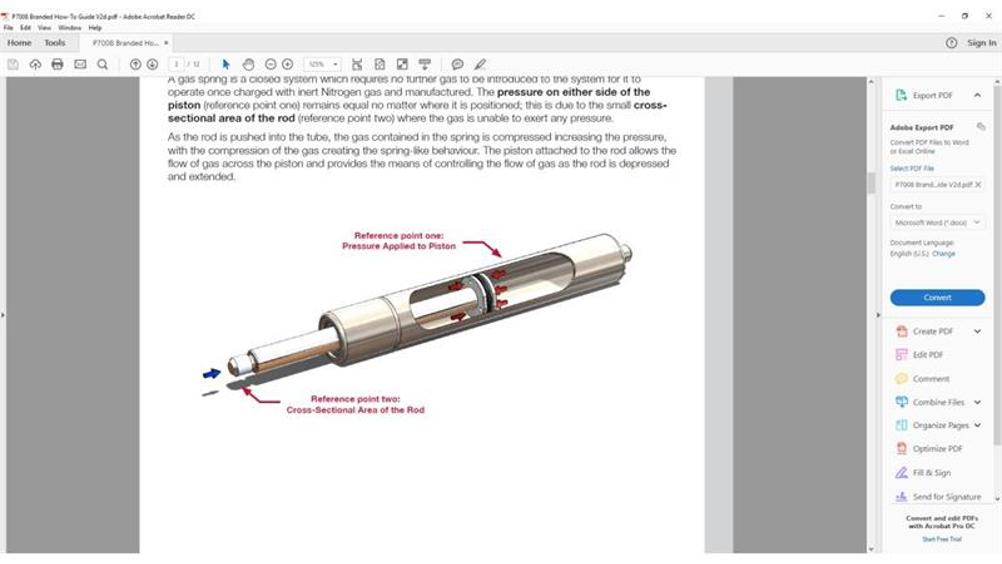1002x564 pixels.
Task: Expand the Combine Files chevron
Action: click(978, 402)
